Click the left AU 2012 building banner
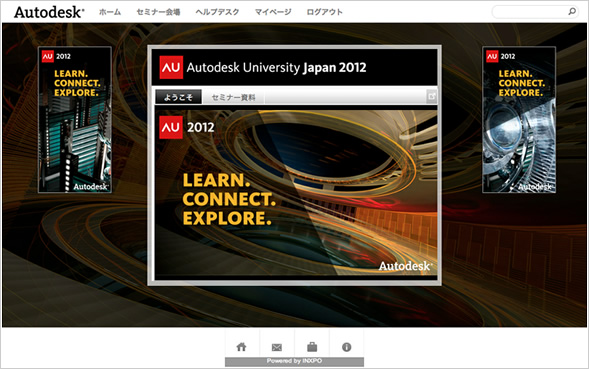Screen dimensions: 589x369 click(75, 119)
